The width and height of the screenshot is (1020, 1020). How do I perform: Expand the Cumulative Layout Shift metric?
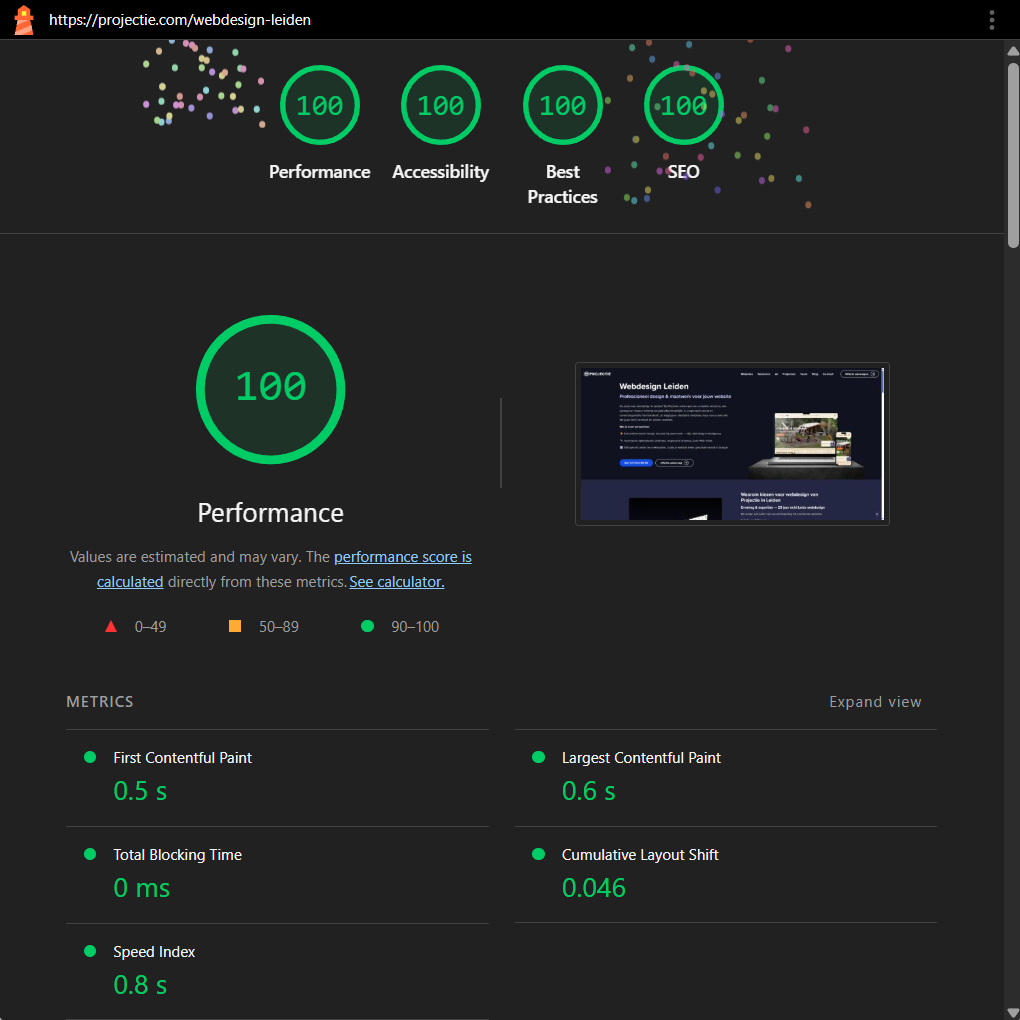pos(639,855)
